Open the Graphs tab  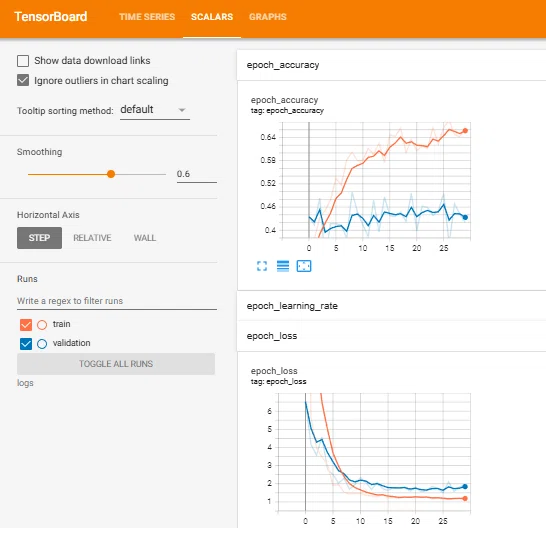pos(267,17)
